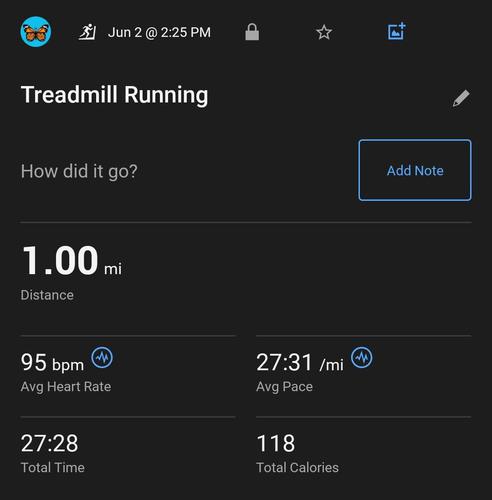Tap the pace chart icon
This screenshot has height=500, width=492.
click(362, 357)
